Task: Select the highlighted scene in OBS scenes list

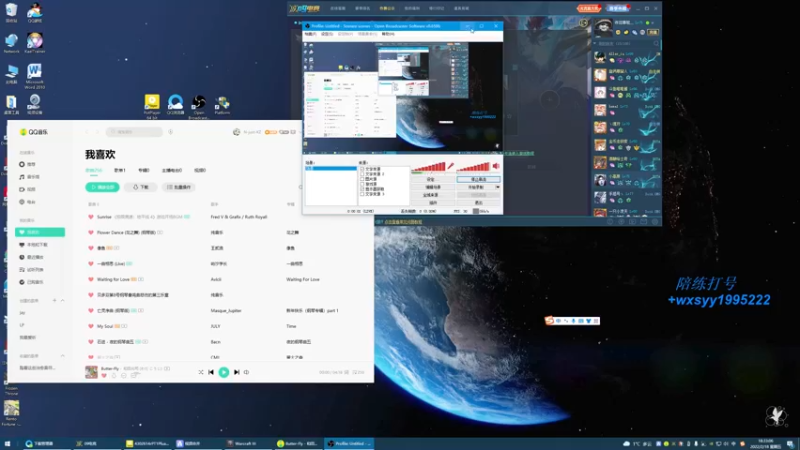Action: coord(331,168)
